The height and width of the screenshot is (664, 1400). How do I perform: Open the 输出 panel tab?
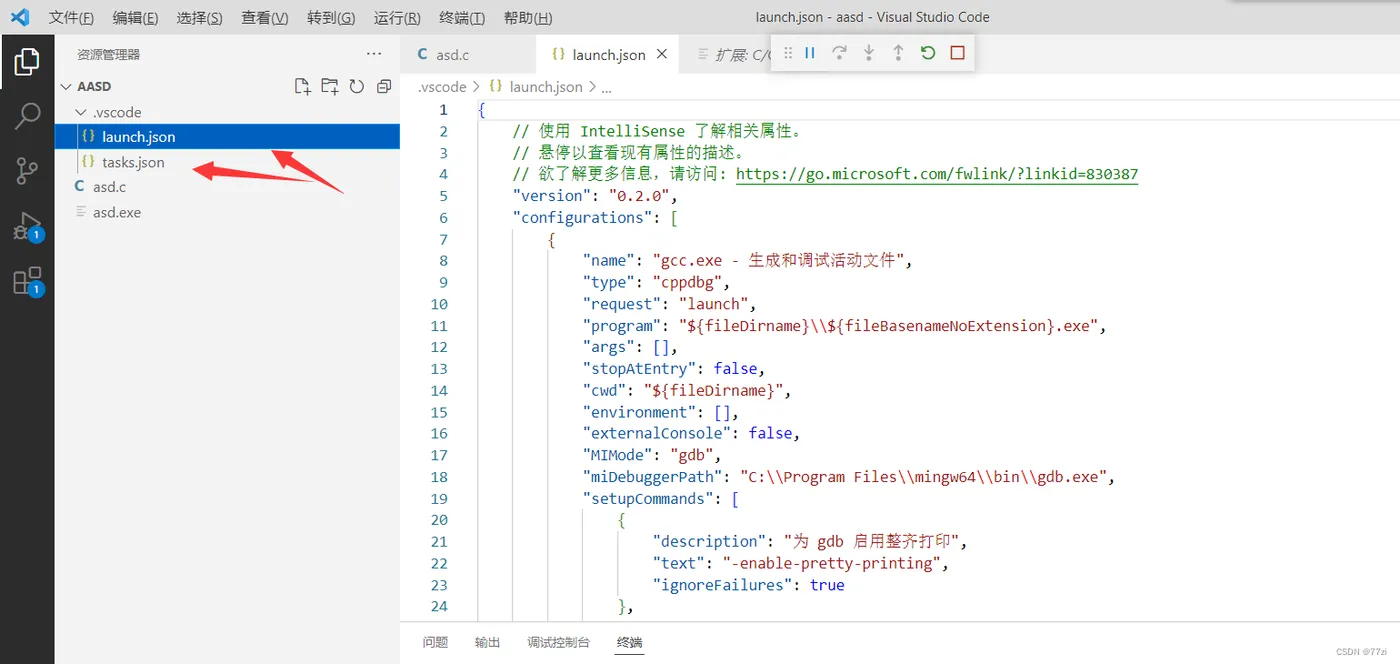488,642
